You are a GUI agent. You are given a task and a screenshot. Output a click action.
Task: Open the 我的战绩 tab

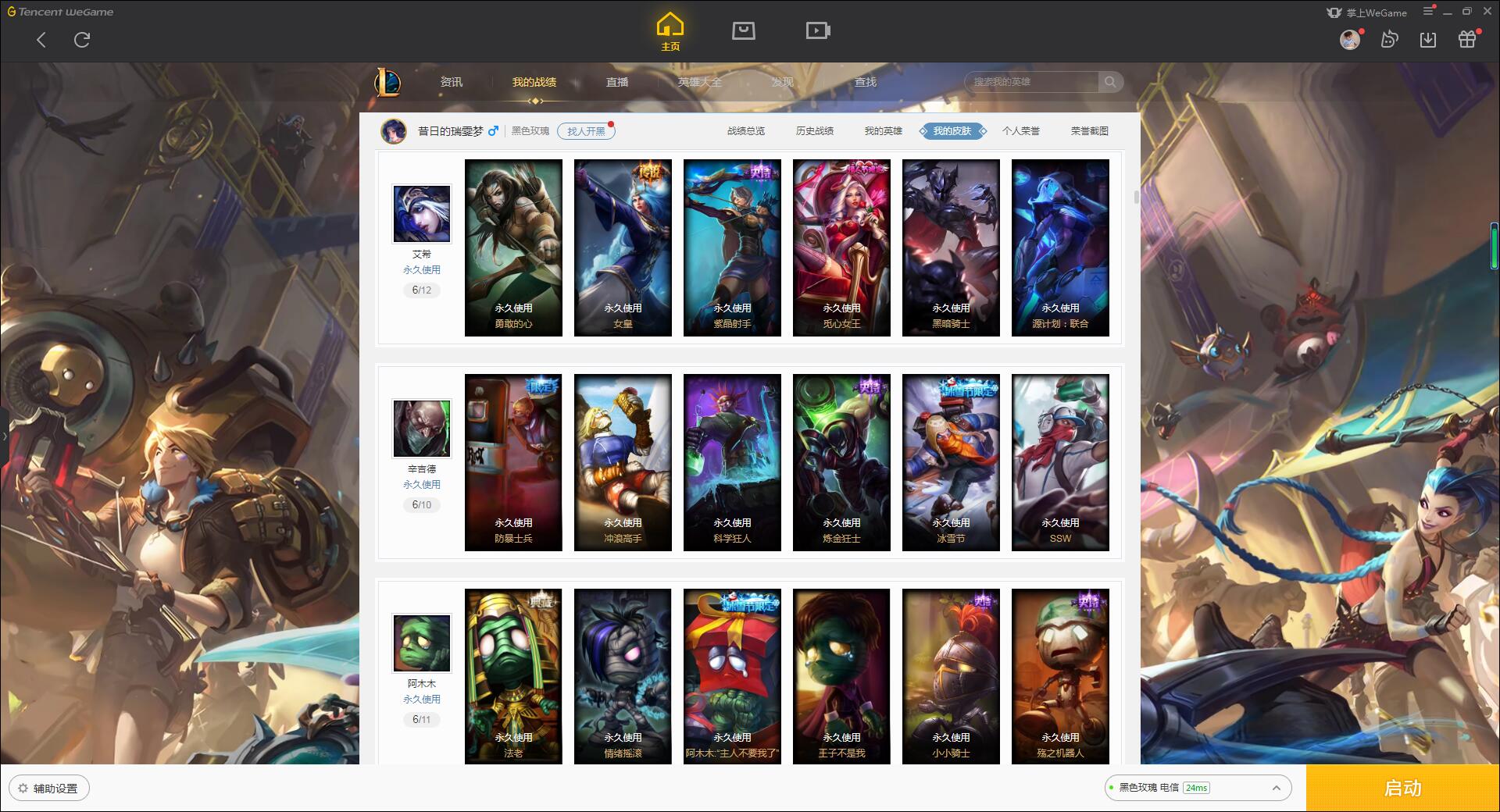click(x=534, y=82)
